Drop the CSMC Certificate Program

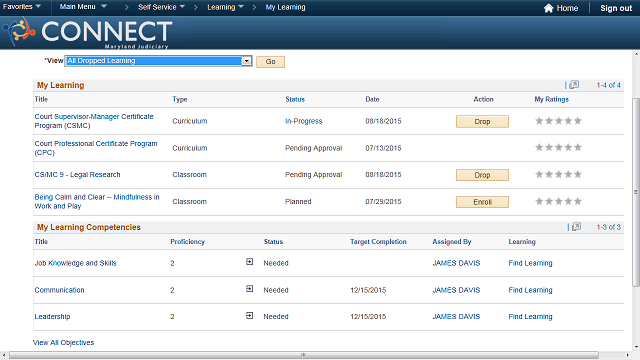pos(482,122)
